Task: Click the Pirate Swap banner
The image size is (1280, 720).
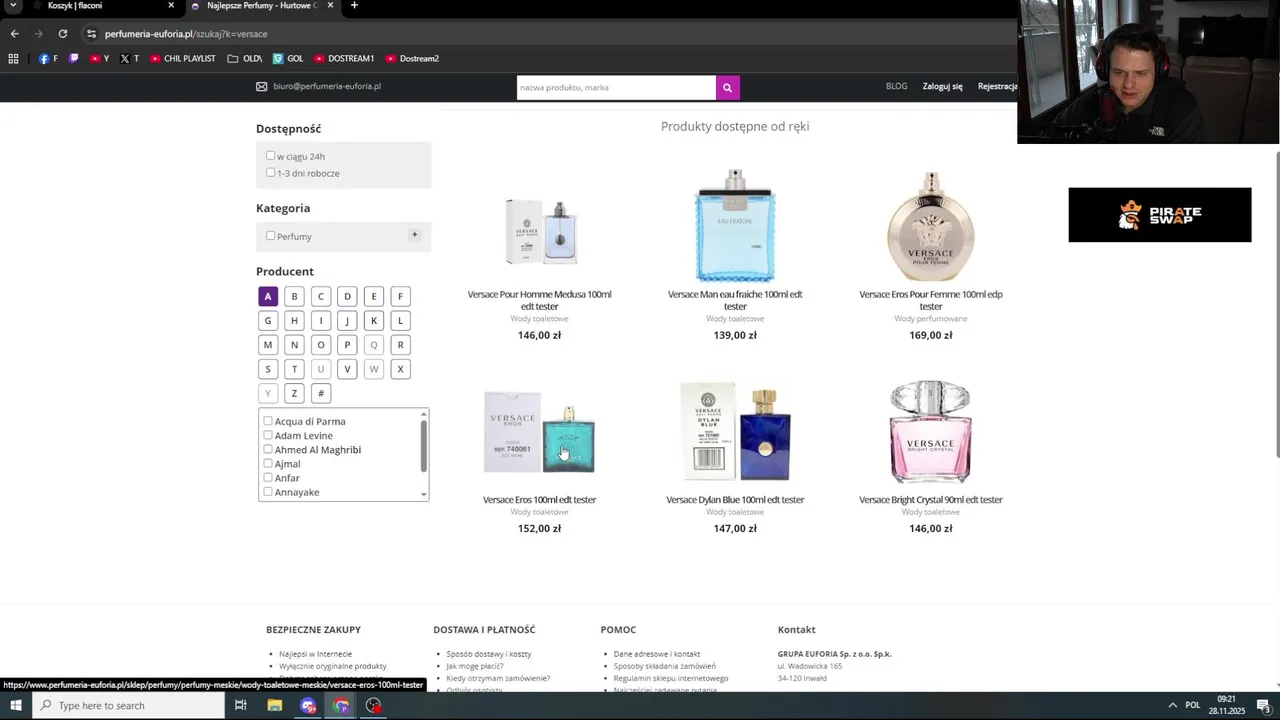Action: pyautogui.click(x=1159, y=215)
